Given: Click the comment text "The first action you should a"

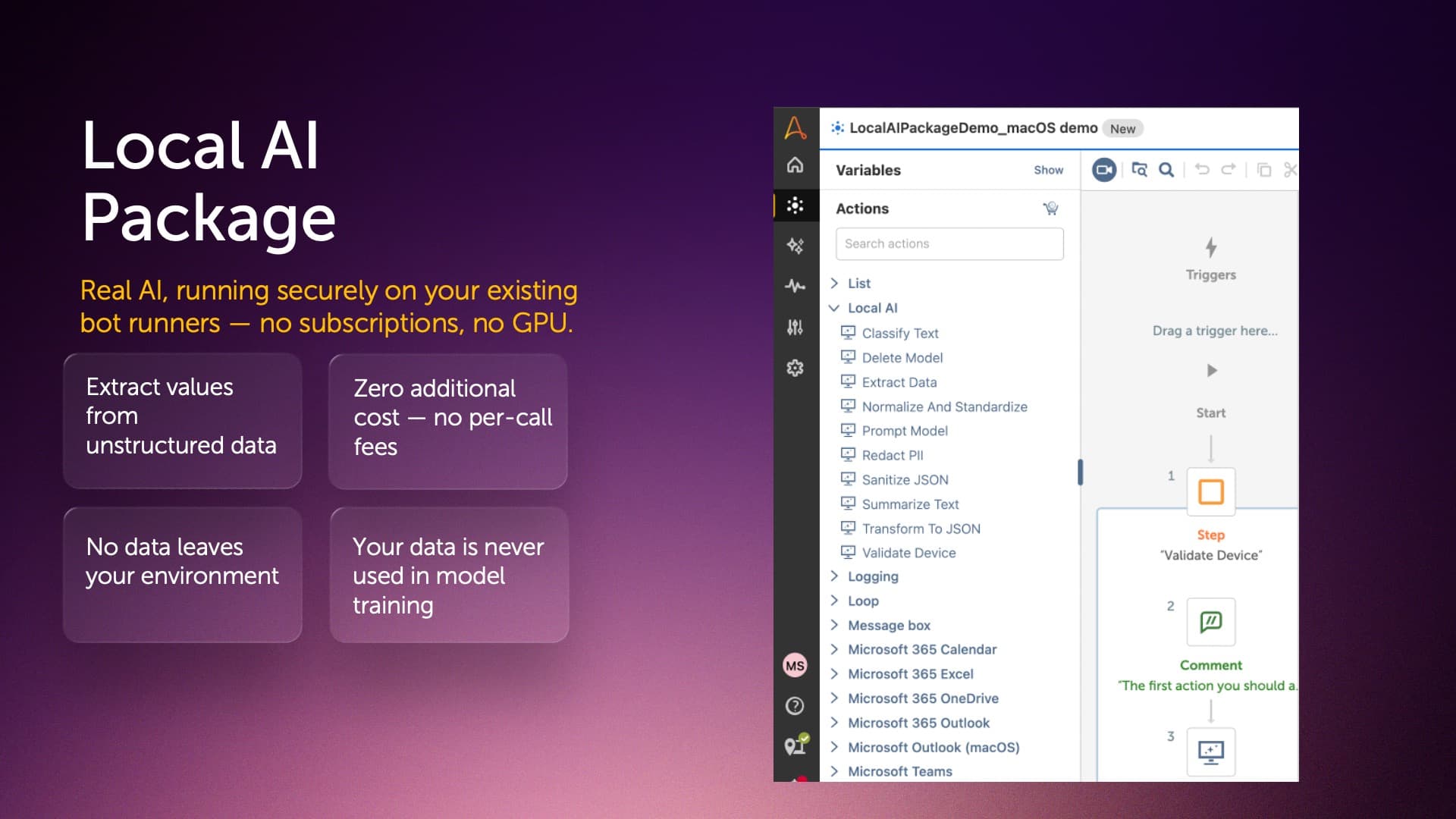Looking at the screenshot, I should (x=1208, y=686).
